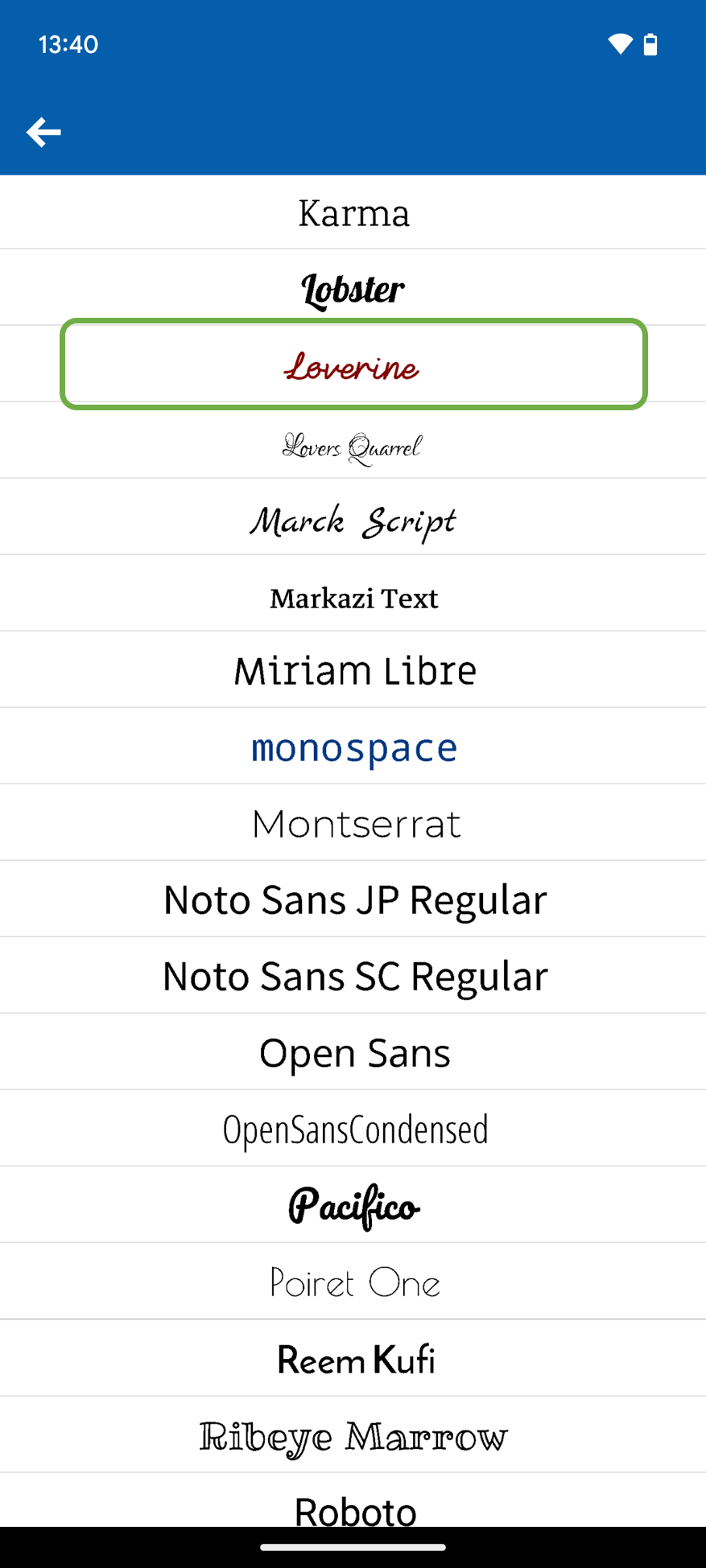Screen dimensions: 706x1568
Task: Select Noto Sans SC Regular font
Action: pos(353,976)
